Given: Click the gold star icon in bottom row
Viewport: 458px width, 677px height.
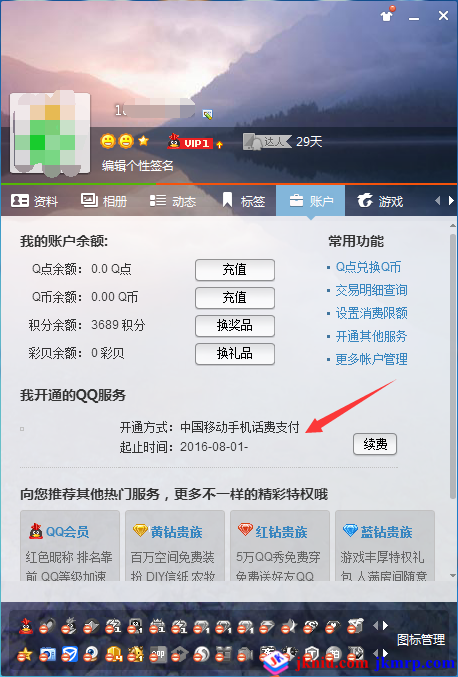Looking at the screenshot, I should (x=25, y=655).
